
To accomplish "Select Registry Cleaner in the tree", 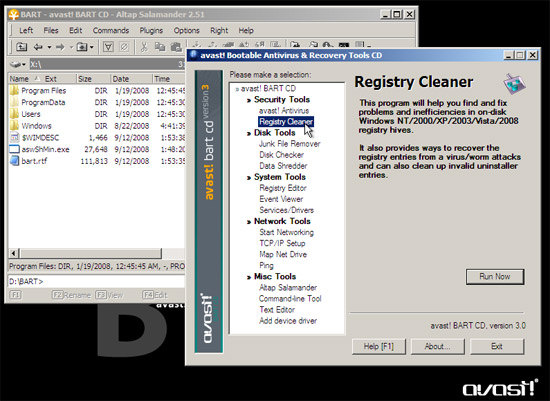I will [286, 121].
